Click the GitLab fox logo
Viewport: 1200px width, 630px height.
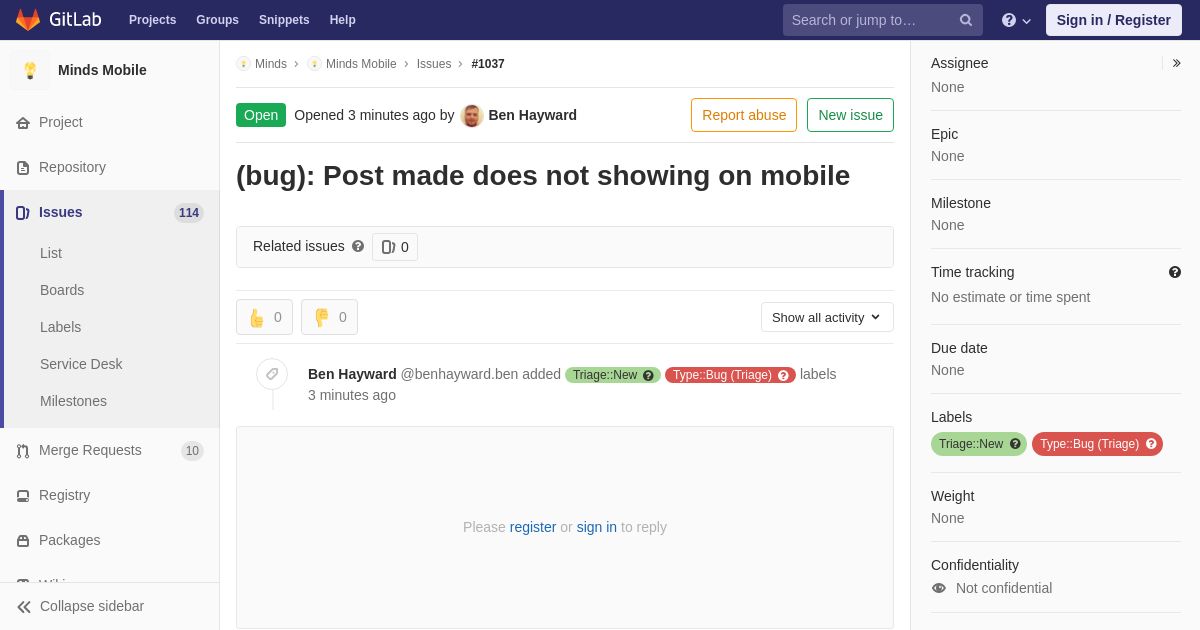[28, 20]
